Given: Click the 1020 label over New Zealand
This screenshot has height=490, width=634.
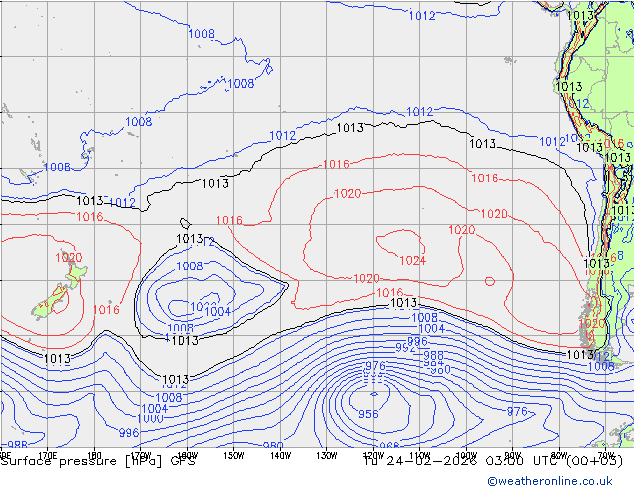Looking at the screenshot, I should point(69,258).
